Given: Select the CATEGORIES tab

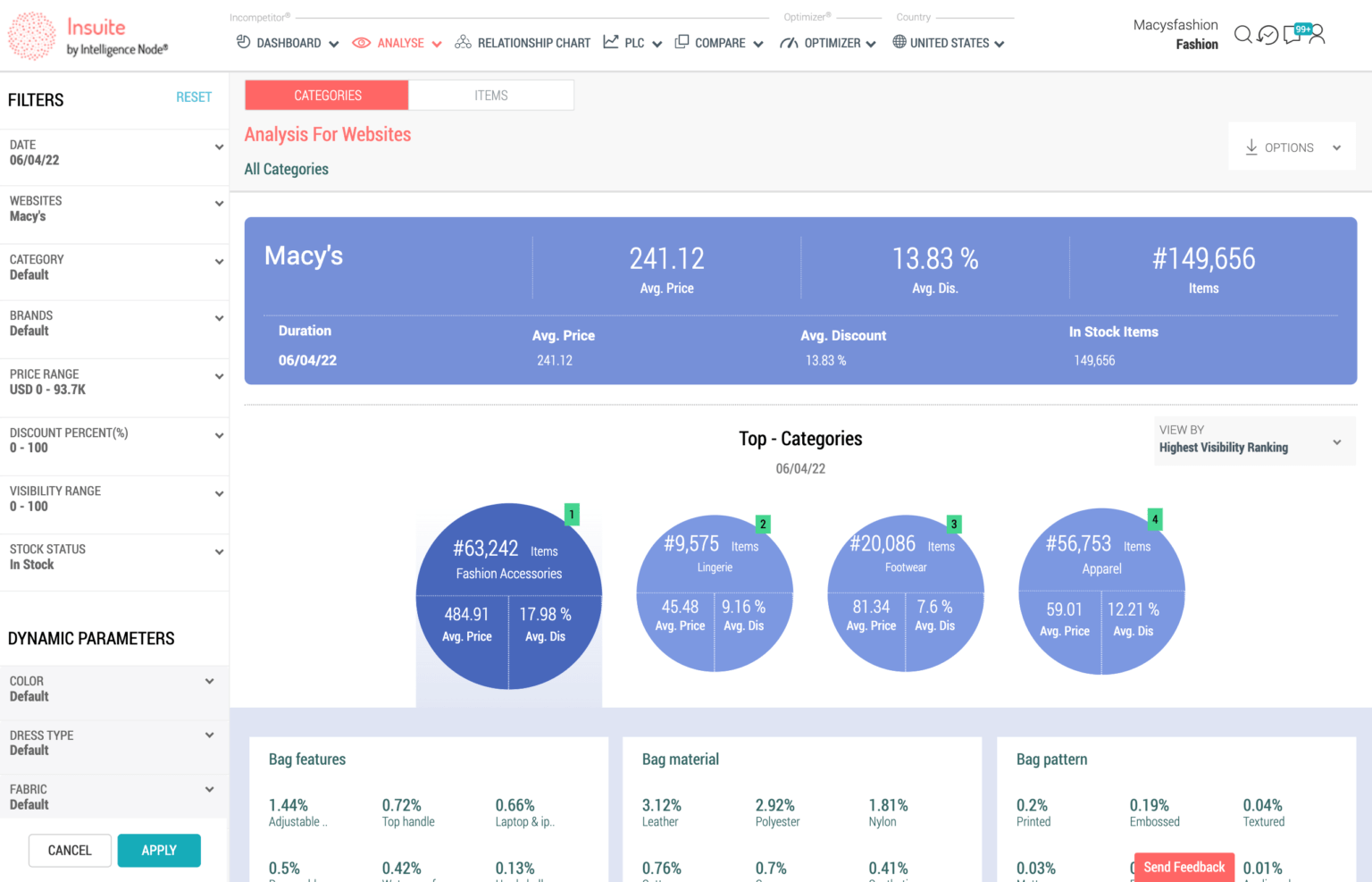Looking at the screenshot, I should [326, 95].
